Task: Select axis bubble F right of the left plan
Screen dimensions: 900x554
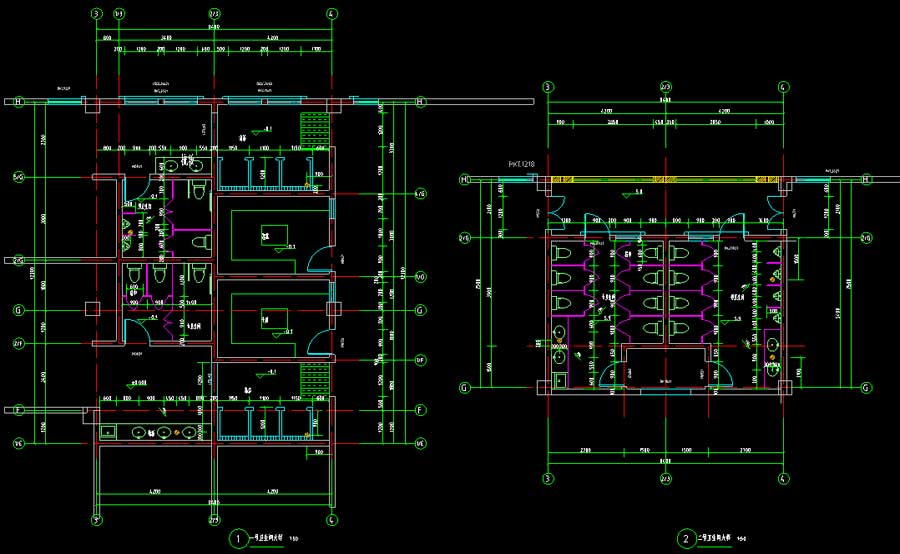Action: pos(420,410)
